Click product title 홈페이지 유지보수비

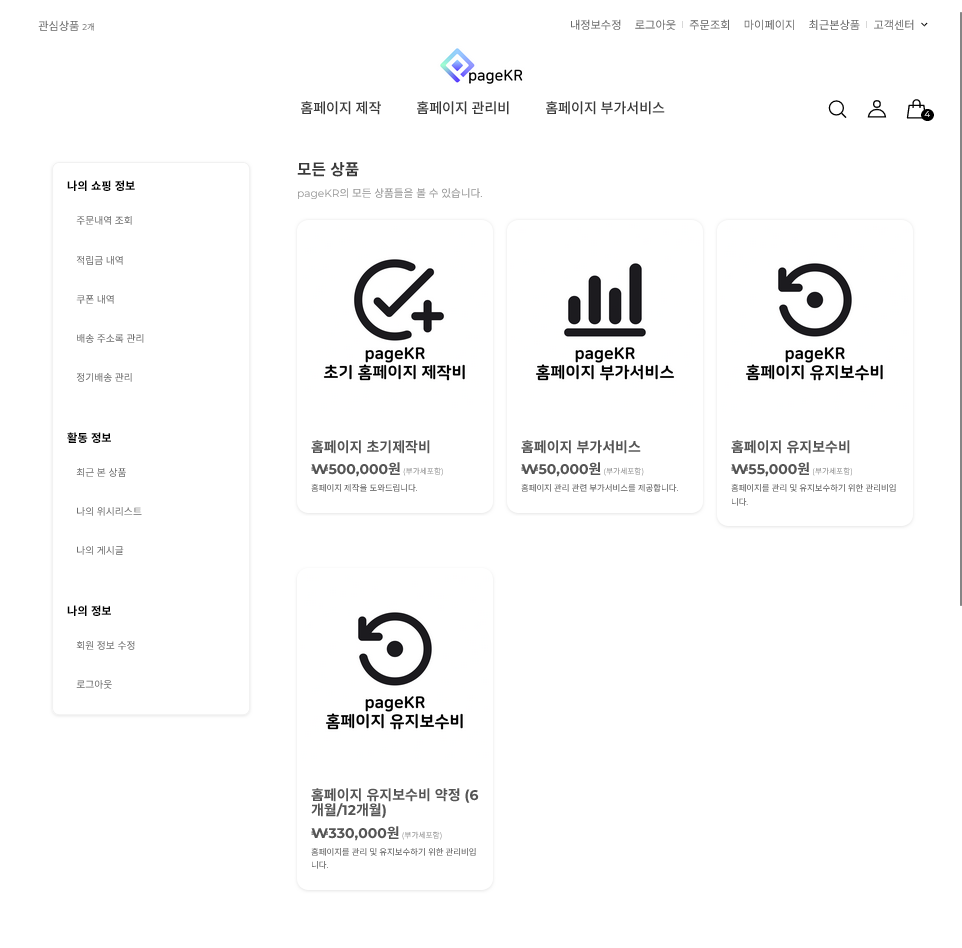(x=790, y=447)
